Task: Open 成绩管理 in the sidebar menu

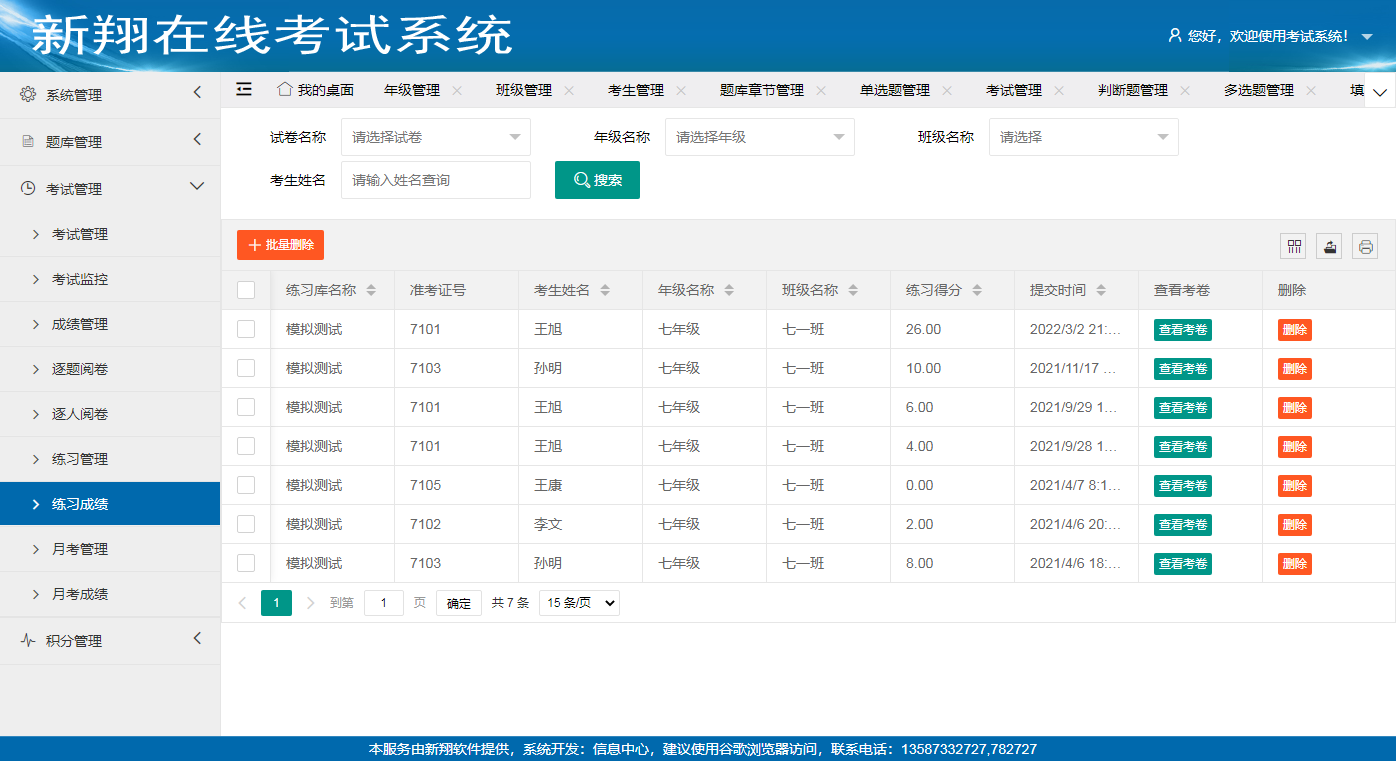Action: [x=80, y=324]
